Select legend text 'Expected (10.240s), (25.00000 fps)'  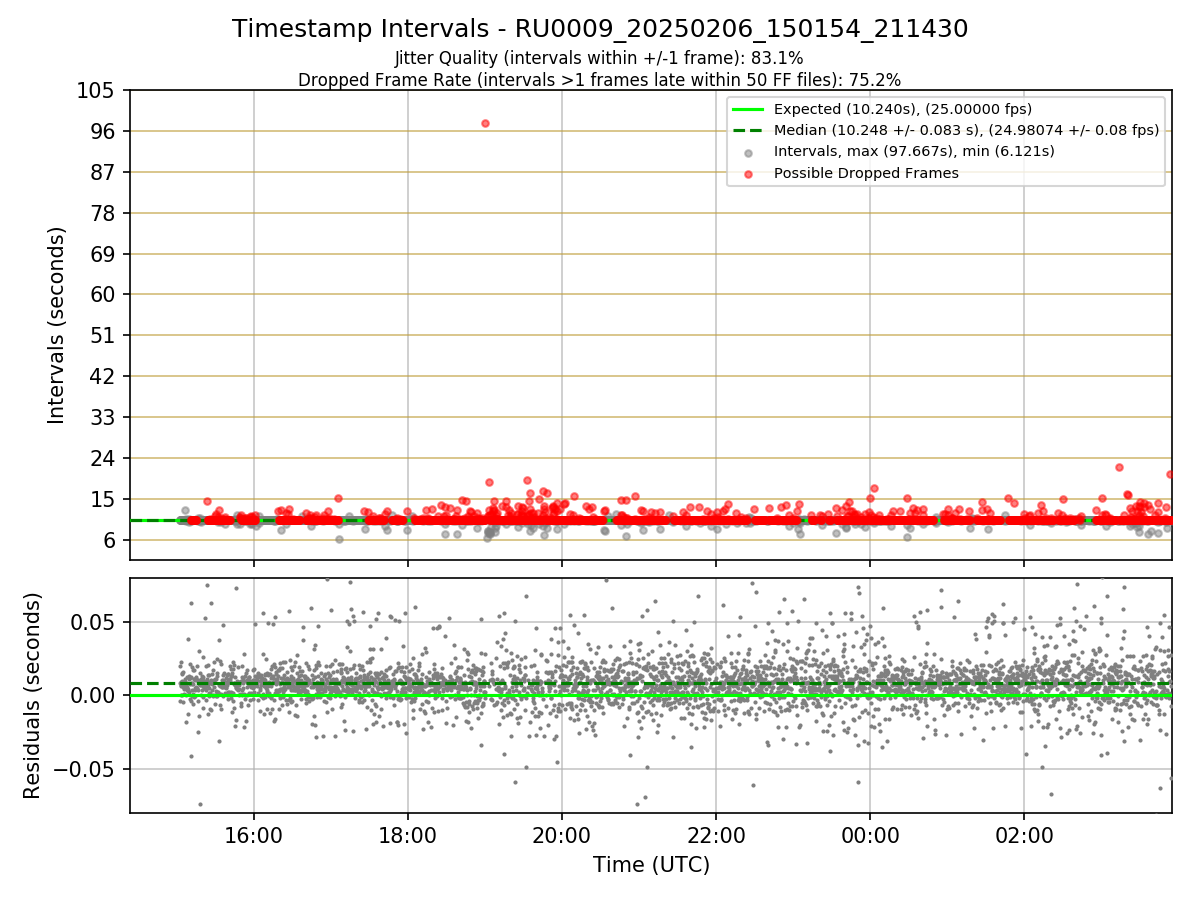coord(903,109)
